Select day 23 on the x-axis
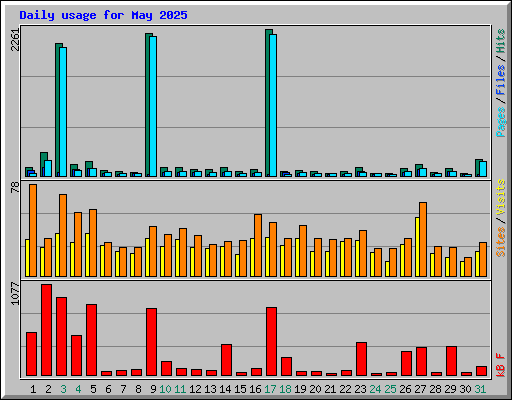The image size is (512, 400). click(360, 389)
